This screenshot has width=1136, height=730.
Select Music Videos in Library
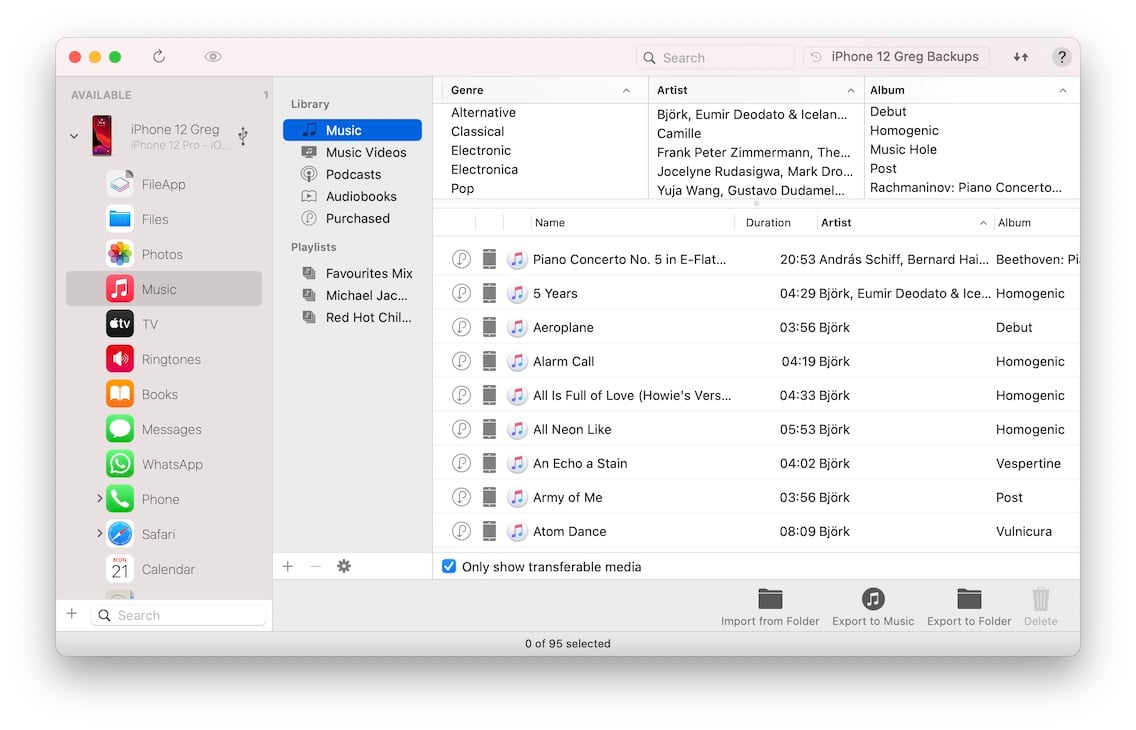tap(352, 152)
